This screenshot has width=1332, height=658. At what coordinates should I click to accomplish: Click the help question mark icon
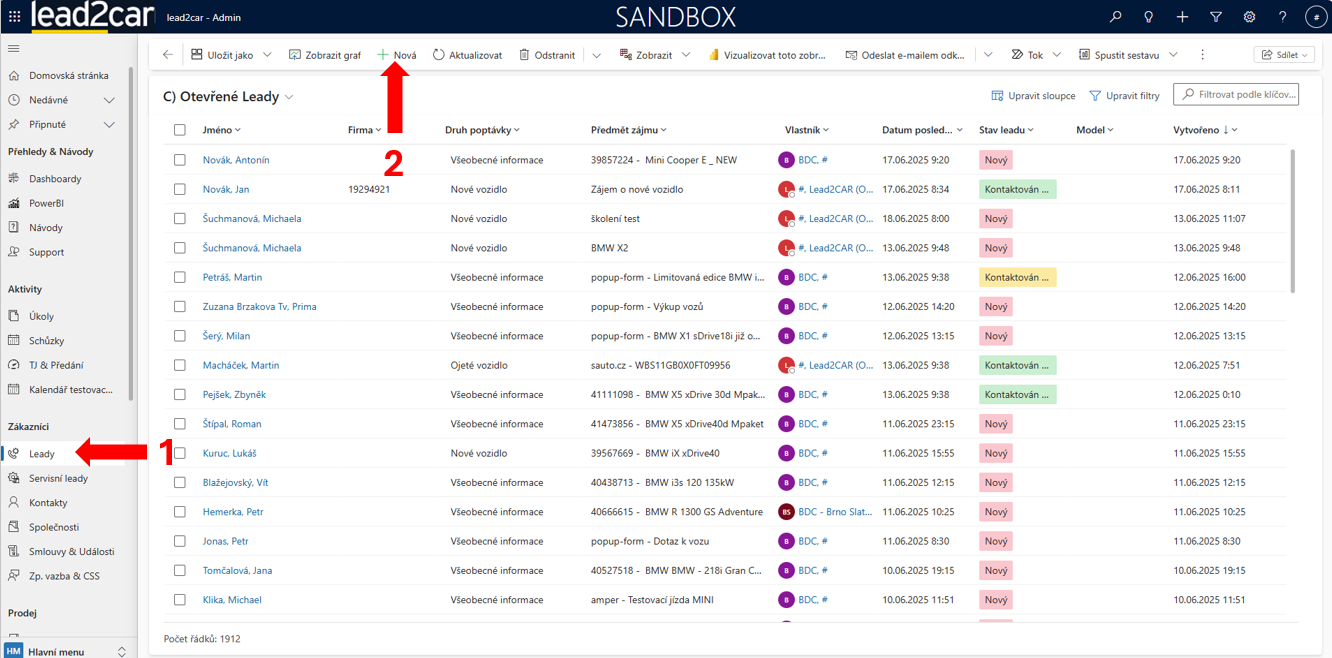coord(1282,17)
